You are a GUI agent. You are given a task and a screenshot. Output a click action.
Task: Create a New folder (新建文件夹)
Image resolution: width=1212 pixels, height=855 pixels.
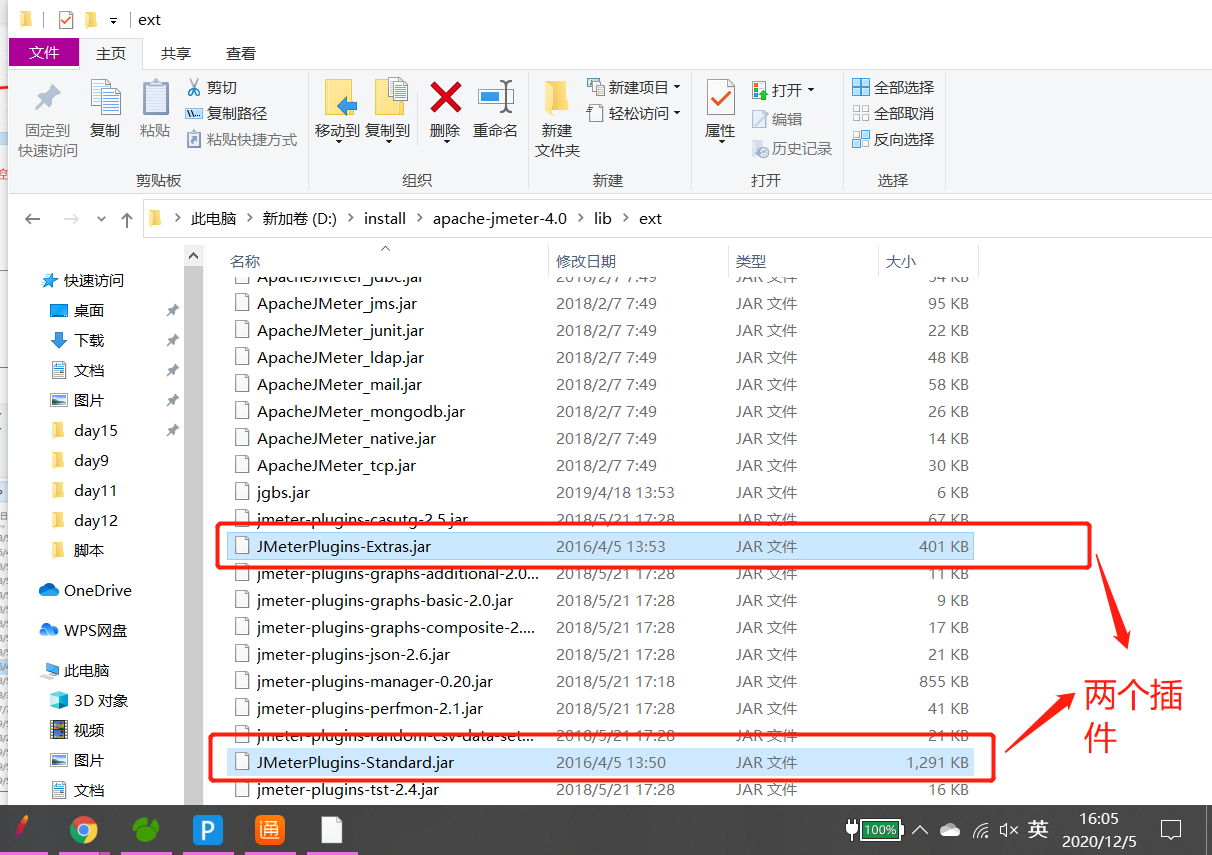point(557,118)
